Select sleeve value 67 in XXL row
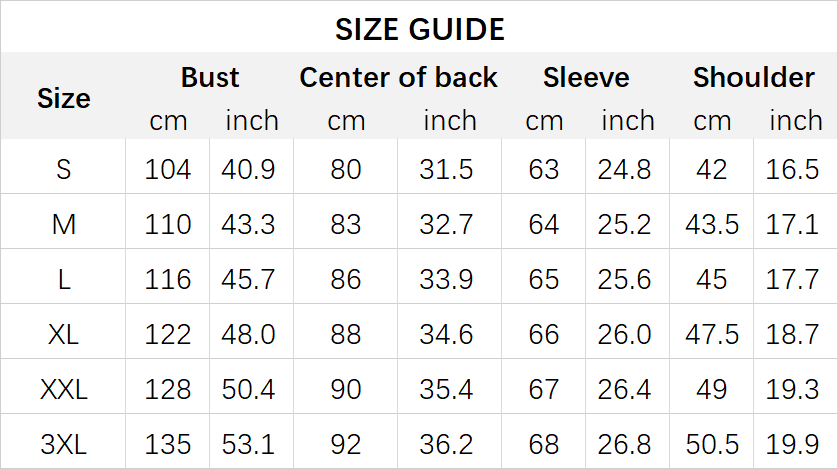Image resolution: width=838 pixels, height=469 pixels. click(544, 388)
